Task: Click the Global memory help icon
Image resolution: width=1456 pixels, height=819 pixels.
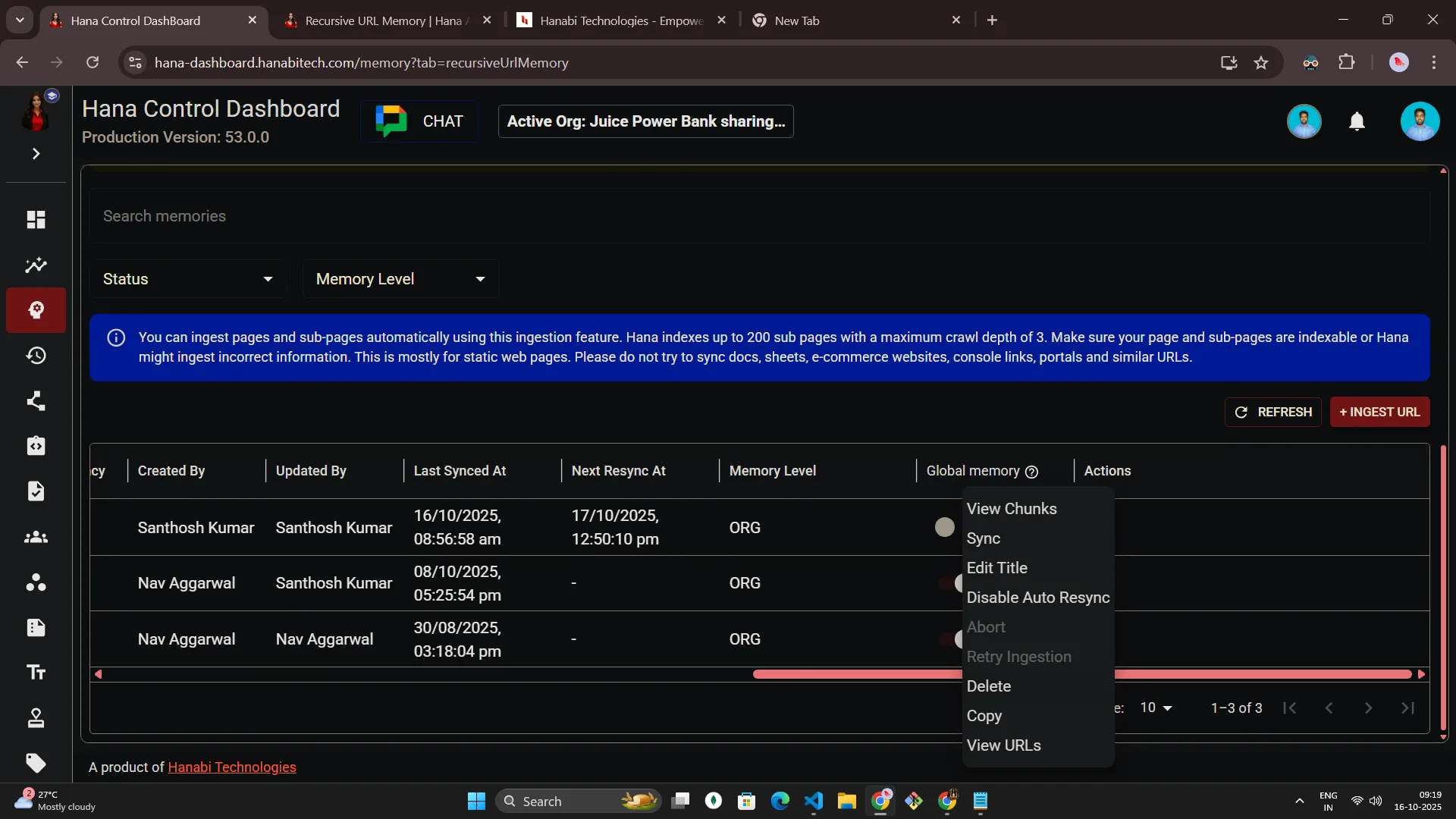Action: point(1031,472)
